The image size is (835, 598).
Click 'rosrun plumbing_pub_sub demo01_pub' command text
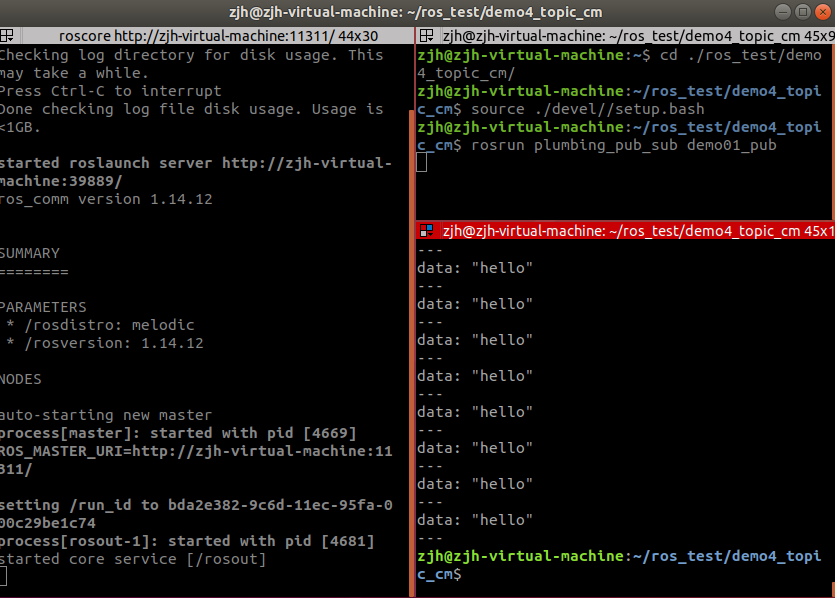[624, 145]
